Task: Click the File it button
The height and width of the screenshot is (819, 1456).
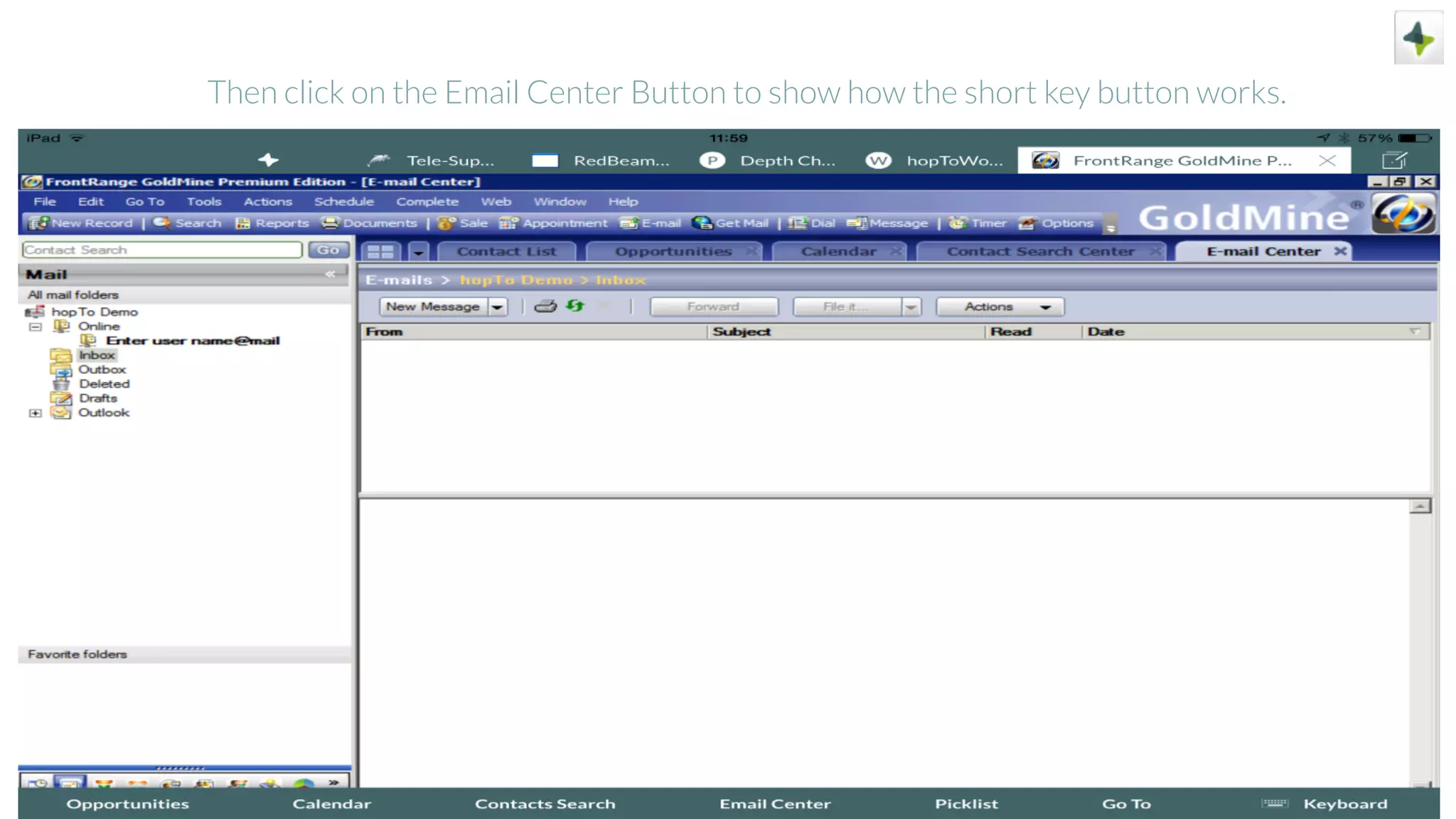Action: 846,306
